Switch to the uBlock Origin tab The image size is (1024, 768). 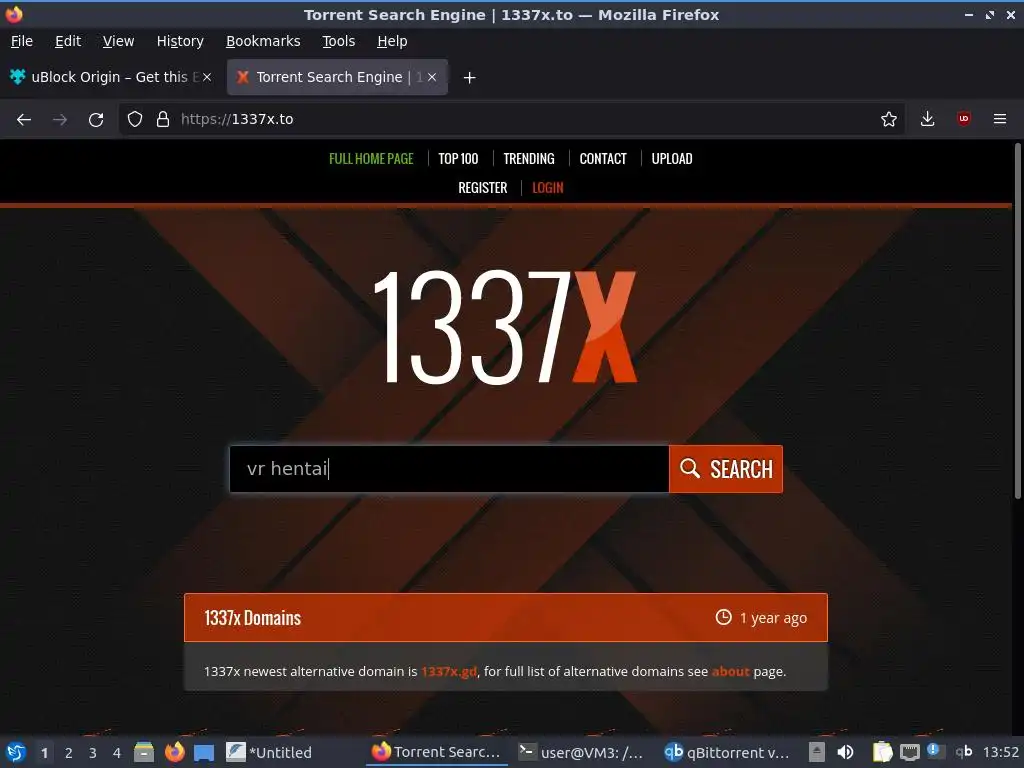[110, 77]
